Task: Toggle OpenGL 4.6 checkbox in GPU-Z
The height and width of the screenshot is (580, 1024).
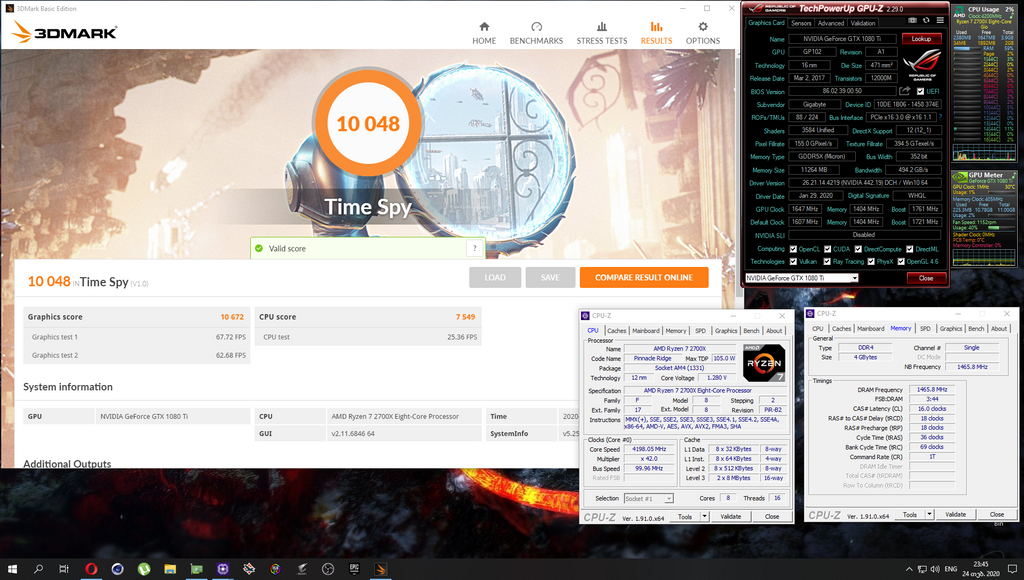Action: point(901,261)
